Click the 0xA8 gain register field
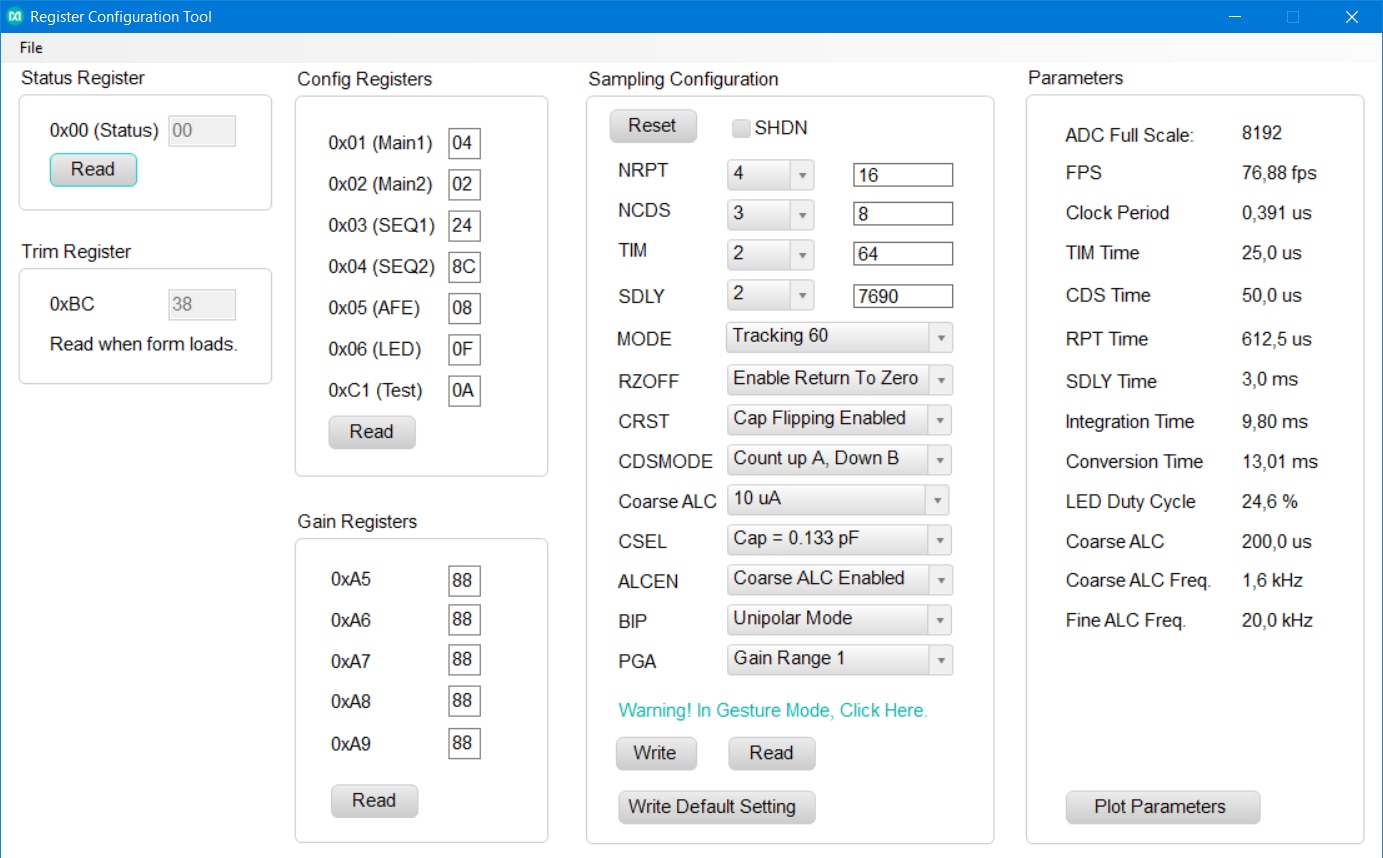 464,702
